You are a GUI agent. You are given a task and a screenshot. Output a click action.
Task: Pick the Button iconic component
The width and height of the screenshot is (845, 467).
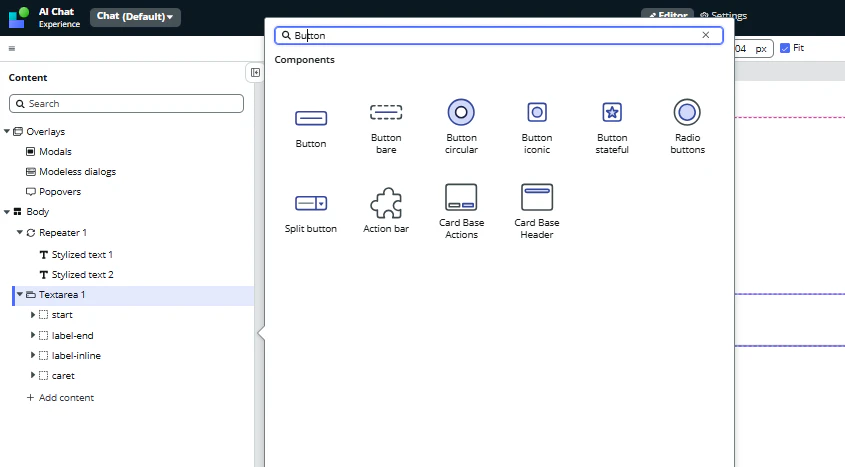[x=537, y=126]
